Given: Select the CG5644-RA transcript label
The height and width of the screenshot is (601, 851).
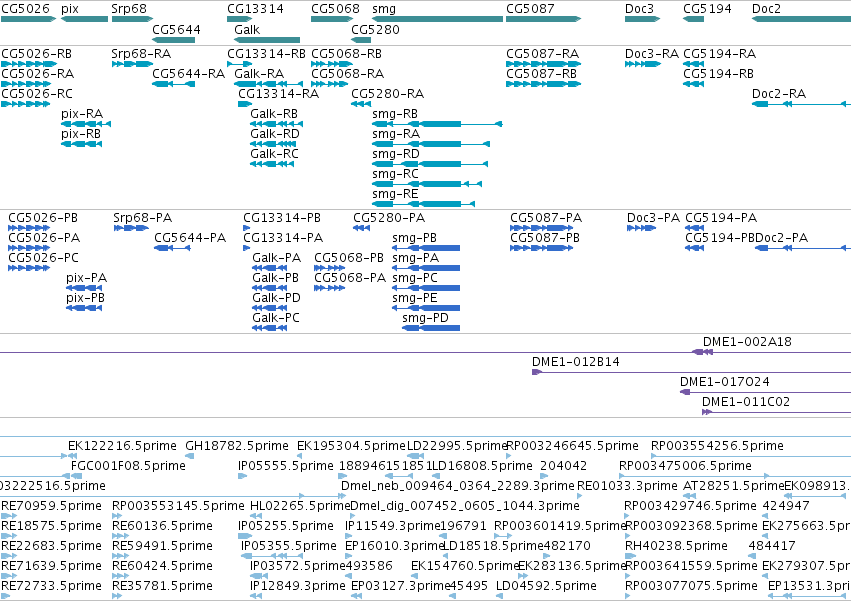Looking at the screenshot, I should tap(188, 73).
